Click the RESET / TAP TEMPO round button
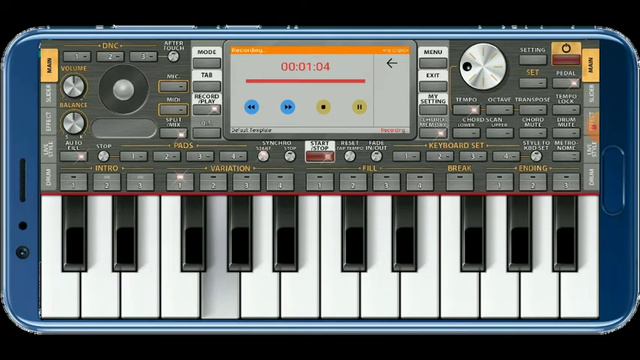640x360 pixels. tap(350, 156)
